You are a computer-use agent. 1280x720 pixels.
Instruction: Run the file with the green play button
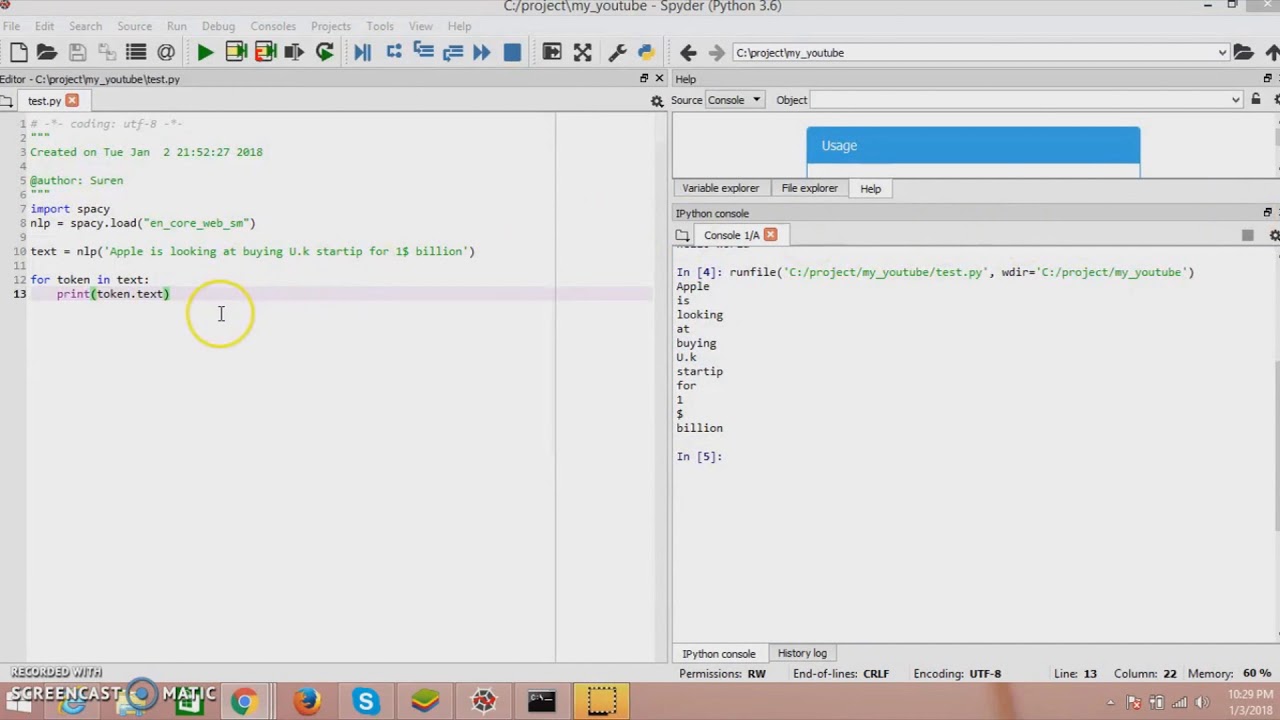205,52
